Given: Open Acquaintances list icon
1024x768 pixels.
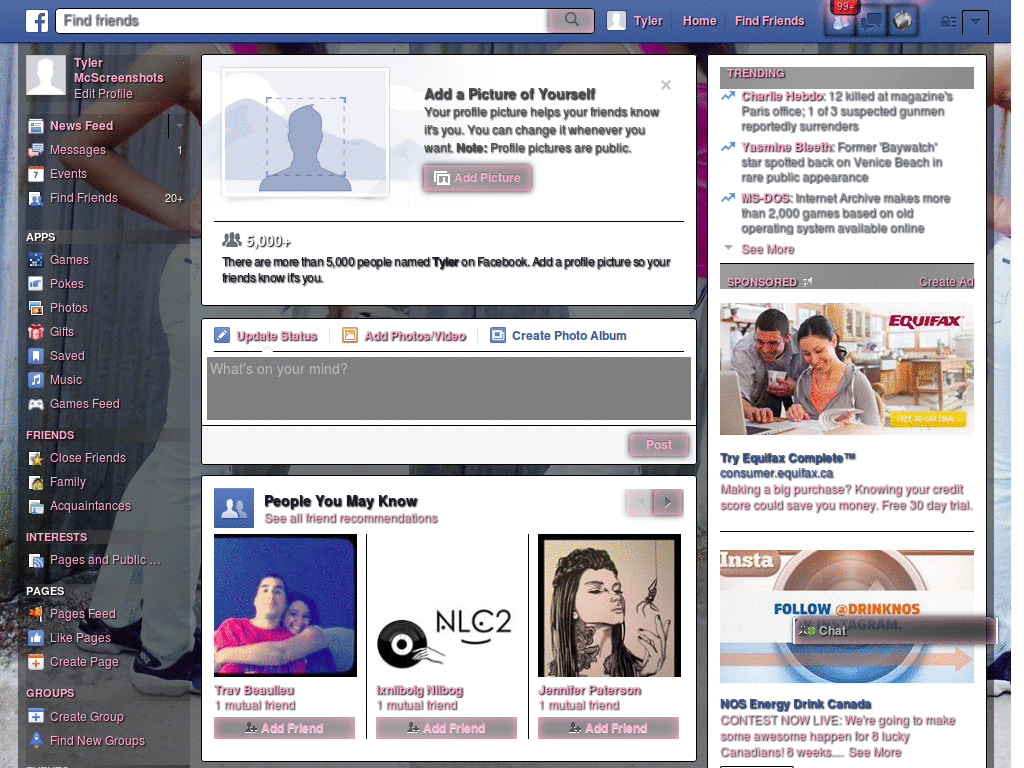Looking at the screenshot, I should coord(36,507).
